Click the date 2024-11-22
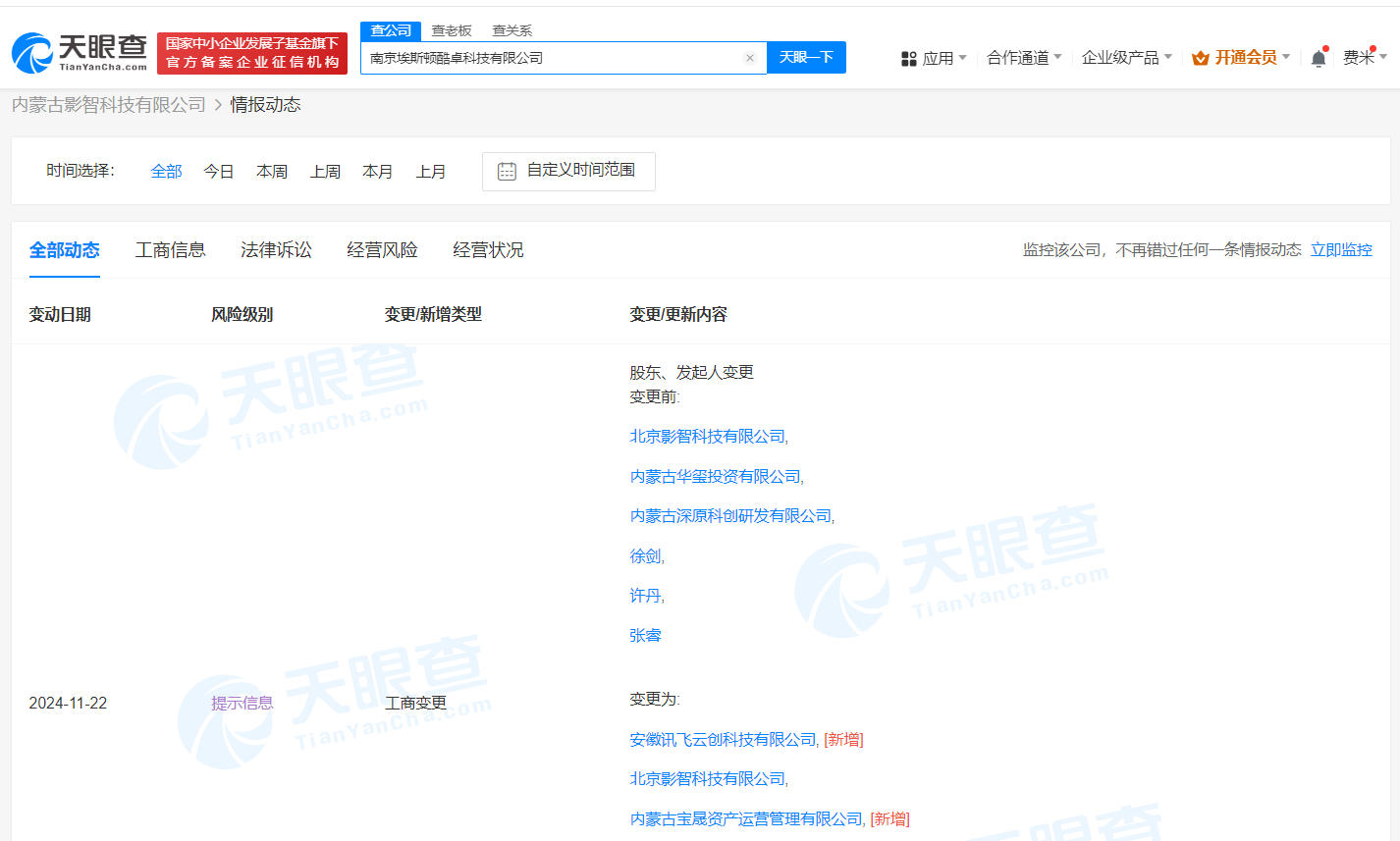1400x841 pixels. coord(68,703)
